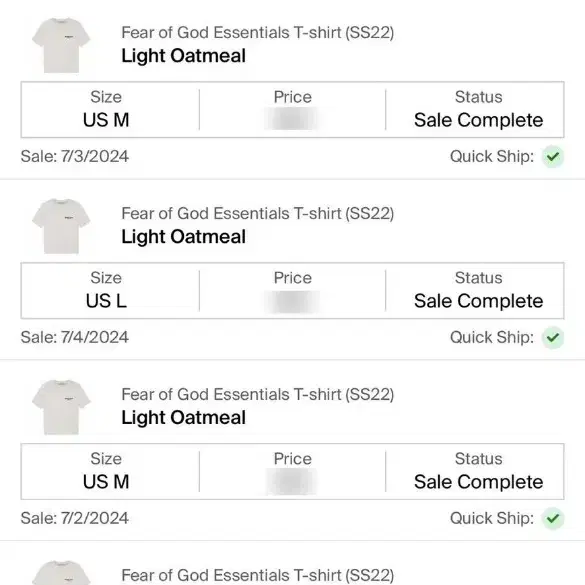Select the Light Oatmeal title of the US L listing
This screenshot has height=585, width=585.
coord(184,237)
